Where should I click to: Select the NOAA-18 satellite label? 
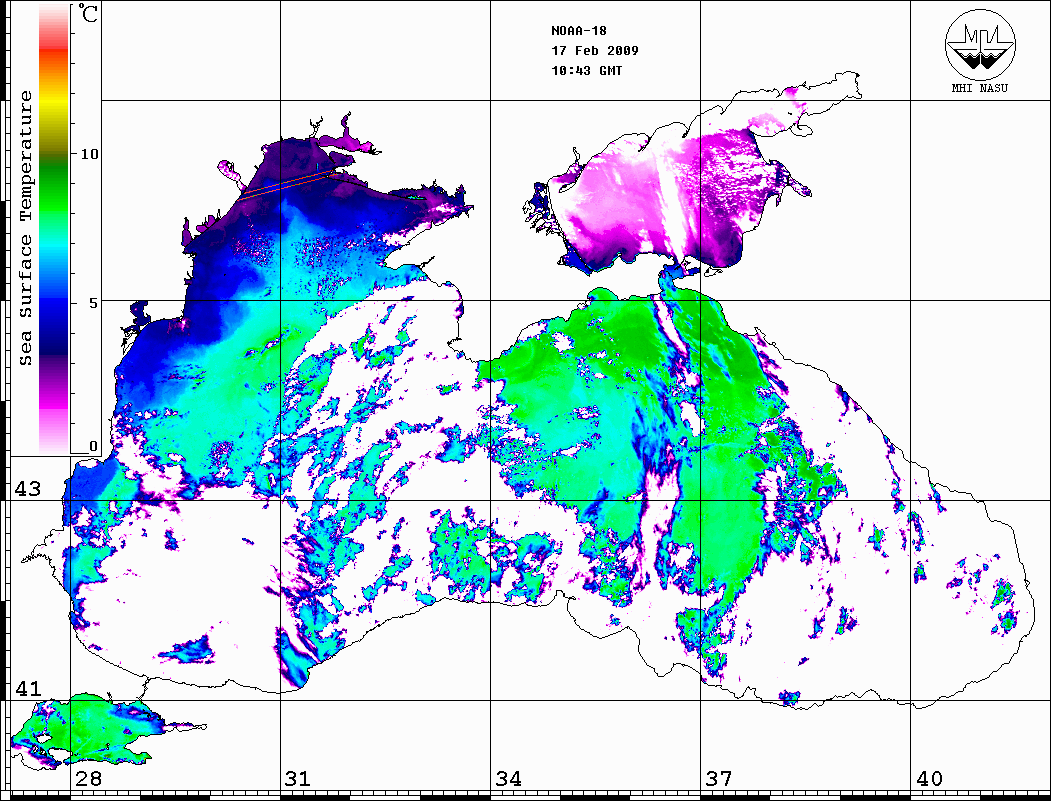pyautogui.click(x=579, y=31)
